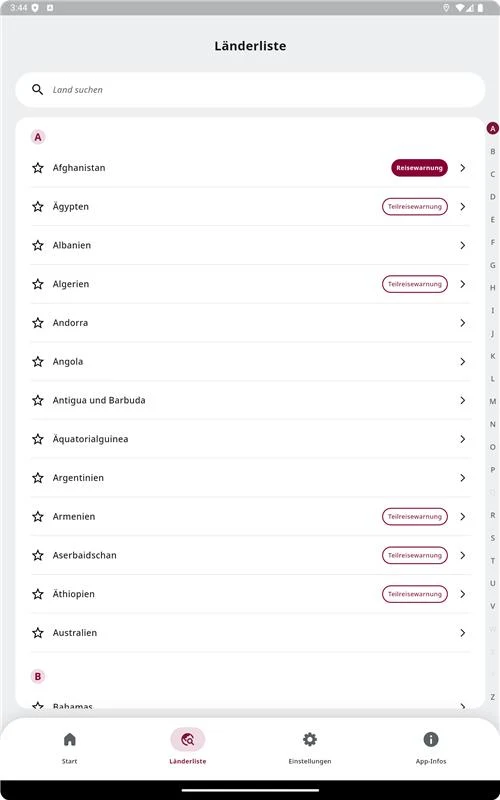
Task: Click Teilreisewarnung badge for Algerien
Action: pos(415,284)
